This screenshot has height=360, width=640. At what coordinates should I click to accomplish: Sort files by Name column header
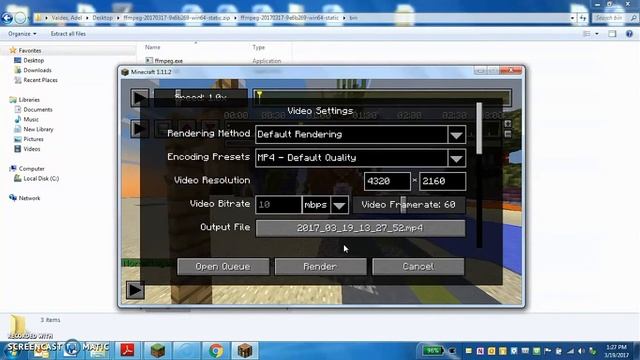click(x=153, y=47)
